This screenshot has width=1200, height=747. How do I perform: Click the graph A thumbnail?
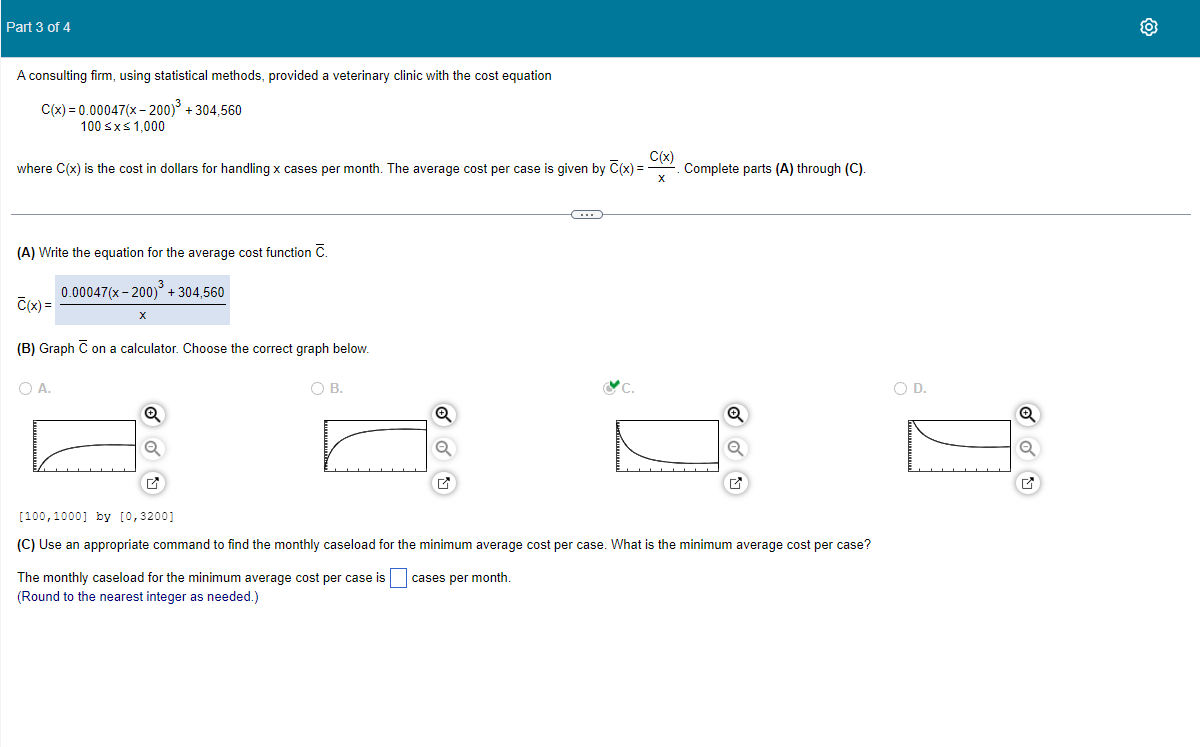[x=84, y=445]
